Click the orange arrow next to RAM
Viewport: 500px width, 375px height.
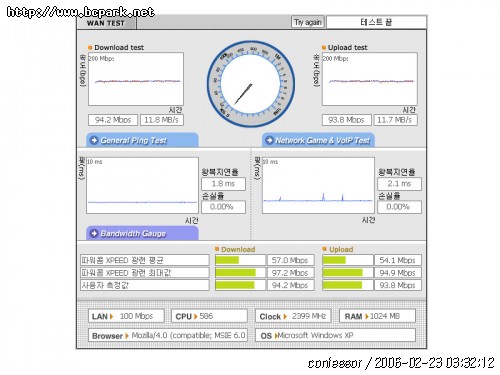tap(367, 316)
